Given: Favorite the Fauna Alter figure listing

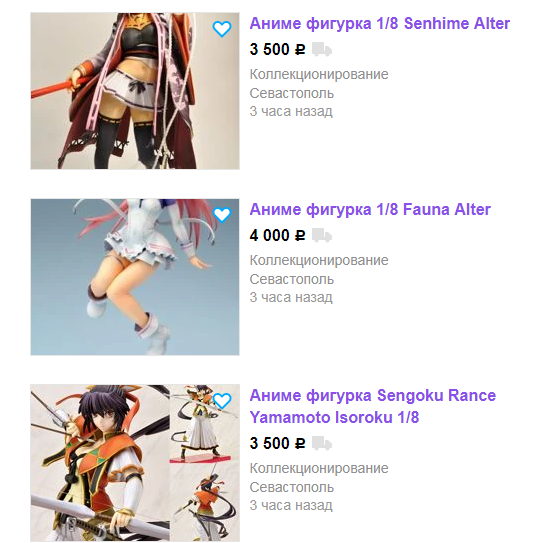Looking at the screenshot, I should pyautogui.click(x=222, y=215).
